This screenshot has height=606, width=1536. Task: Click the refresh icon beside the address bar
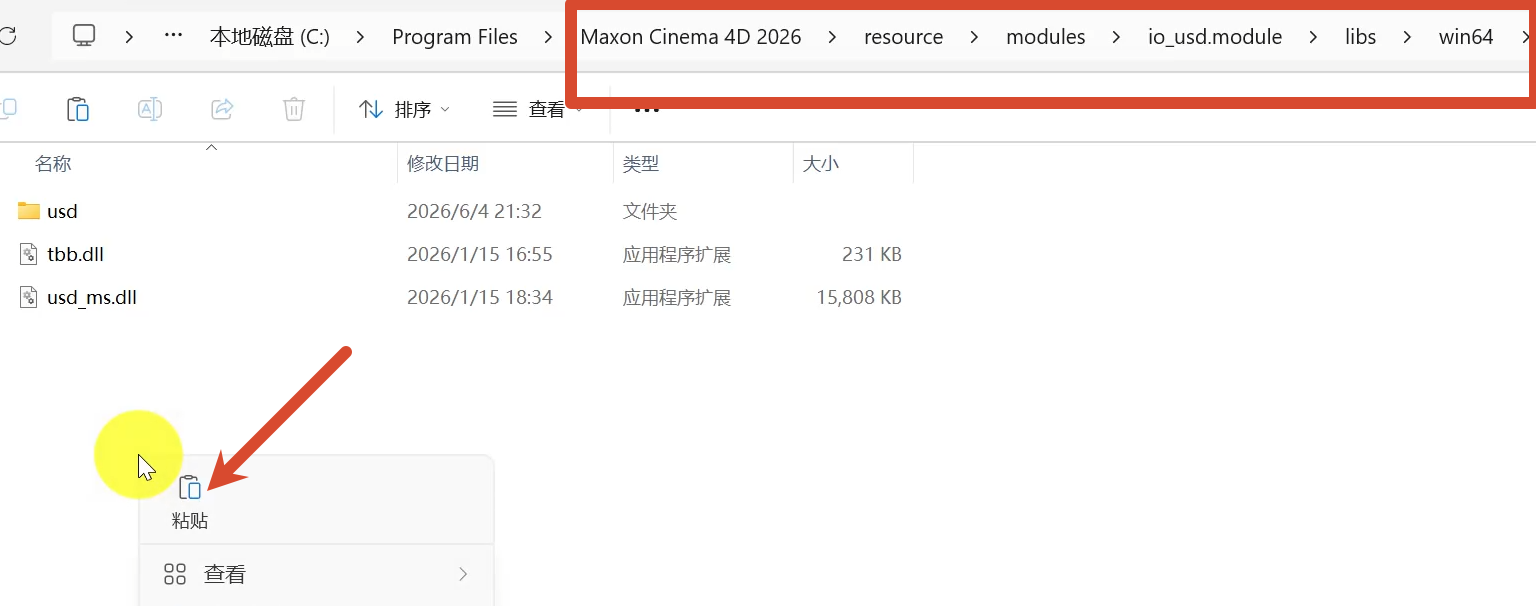click(6, 36)
